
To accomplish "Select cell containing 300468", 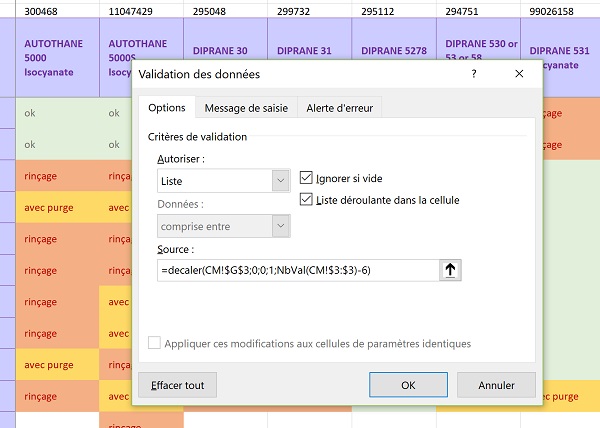I will coord(57,11).
